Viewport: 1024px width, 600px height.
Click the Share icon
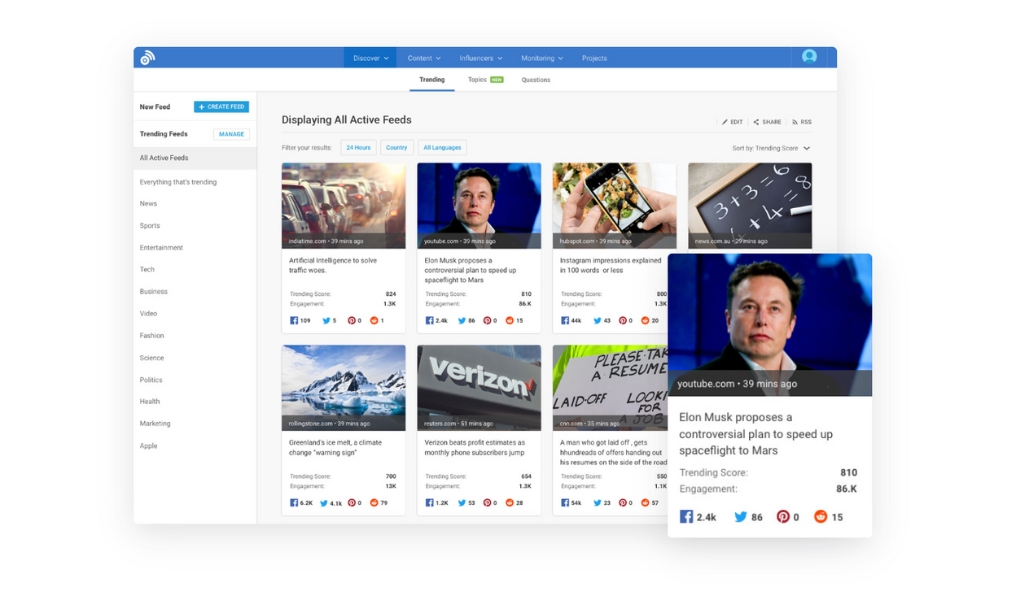tap(756, 122)
